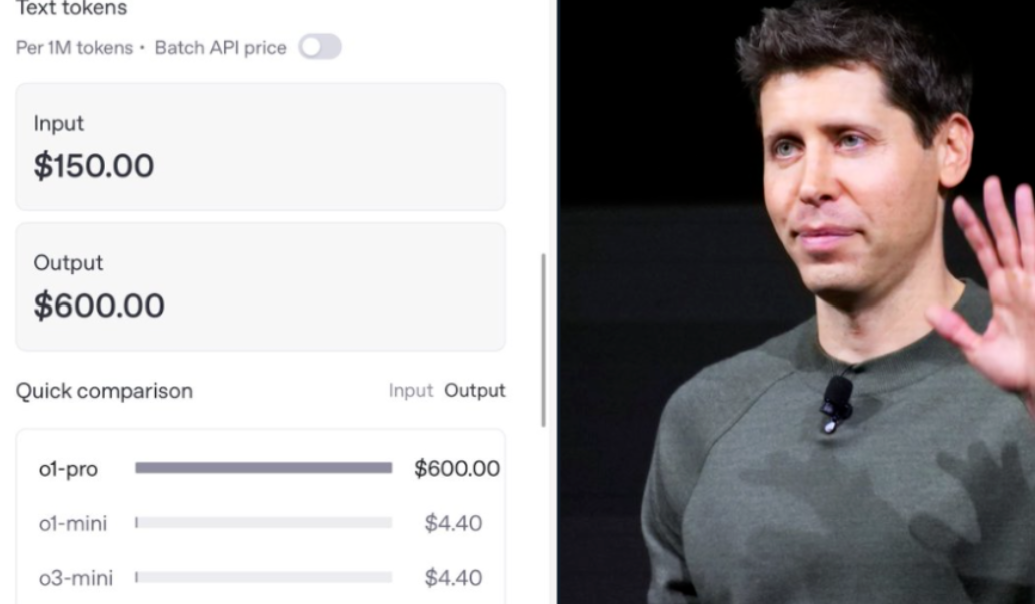The width and height of the screenshot is (1035, 604).
Task: Click the o1-pro full price bar
Action: [263, 468]
